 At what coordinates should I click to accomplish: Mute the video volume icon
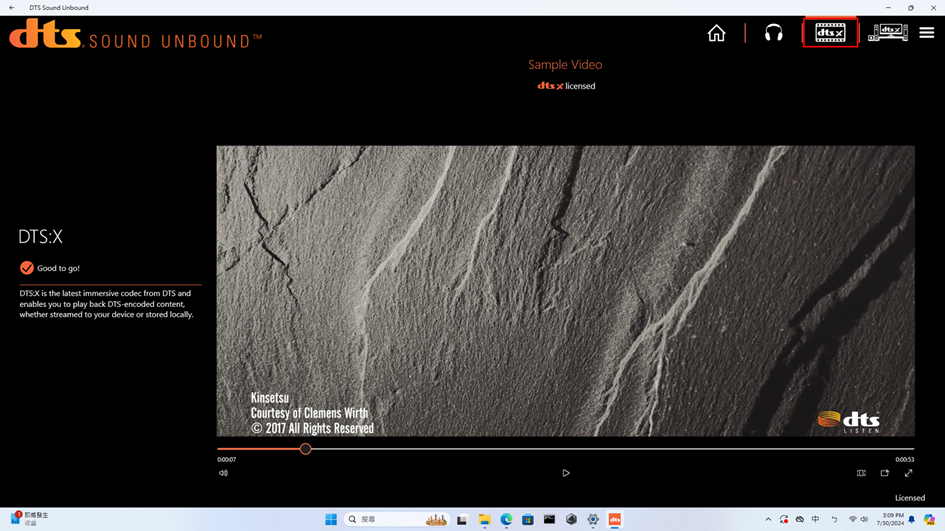pyautogui.click(x=224, y=473)
